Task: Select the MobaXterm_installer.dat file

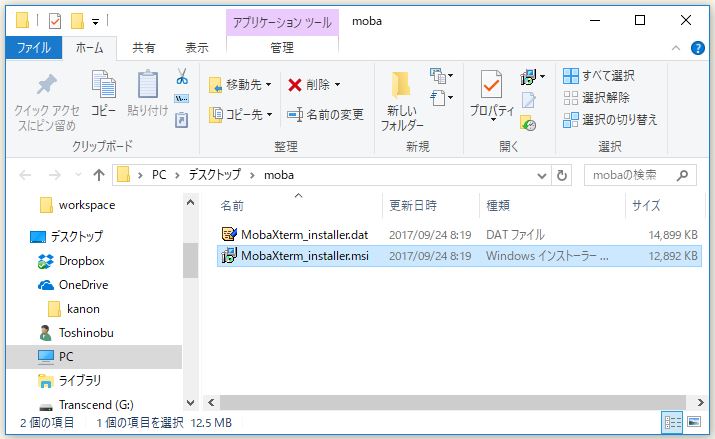Action: click(459, 235)
